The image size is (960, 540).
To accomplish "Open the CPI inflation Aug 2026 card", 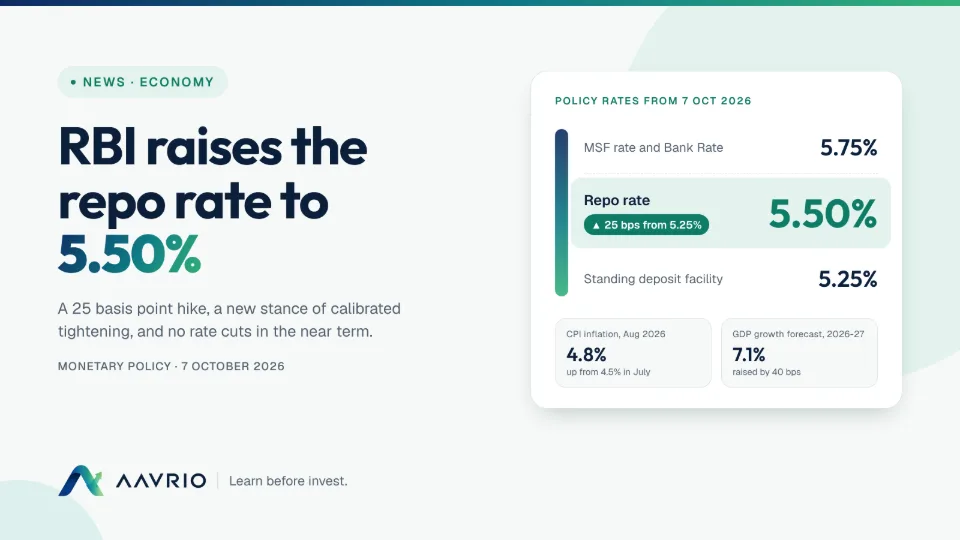I will pyautogui.click(x=633, y=353).
